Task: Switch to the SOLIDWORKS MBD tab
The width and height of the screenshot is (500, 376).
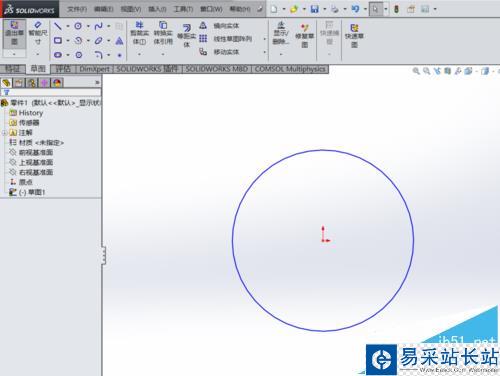Action: 217,69
